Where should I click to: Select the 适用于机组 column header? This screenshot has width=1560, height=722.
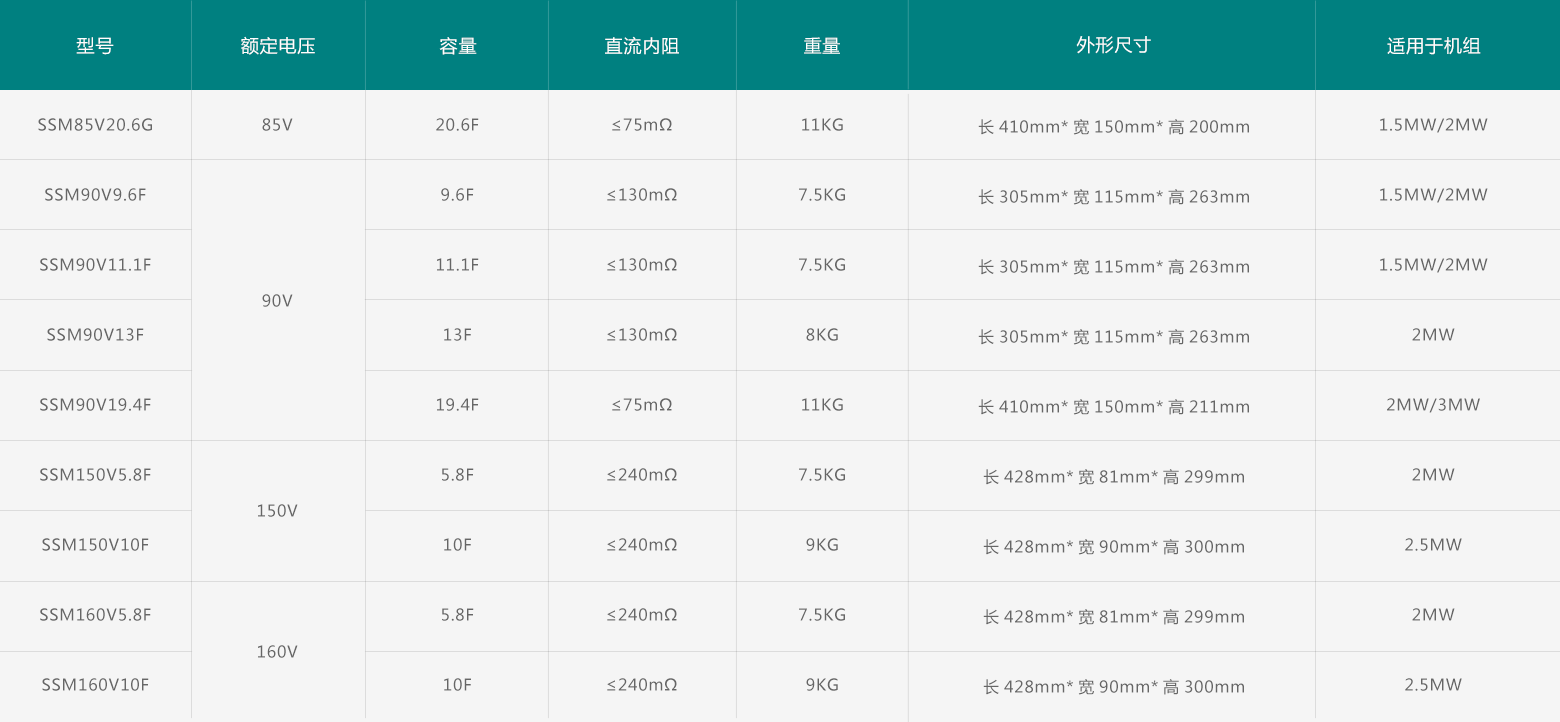[1433, 46]
